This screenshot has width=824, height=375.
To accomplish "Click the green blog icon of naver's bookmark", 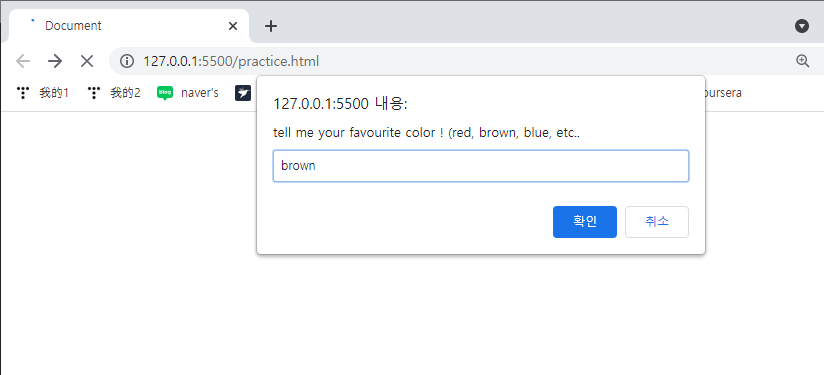I will point(164,93).
